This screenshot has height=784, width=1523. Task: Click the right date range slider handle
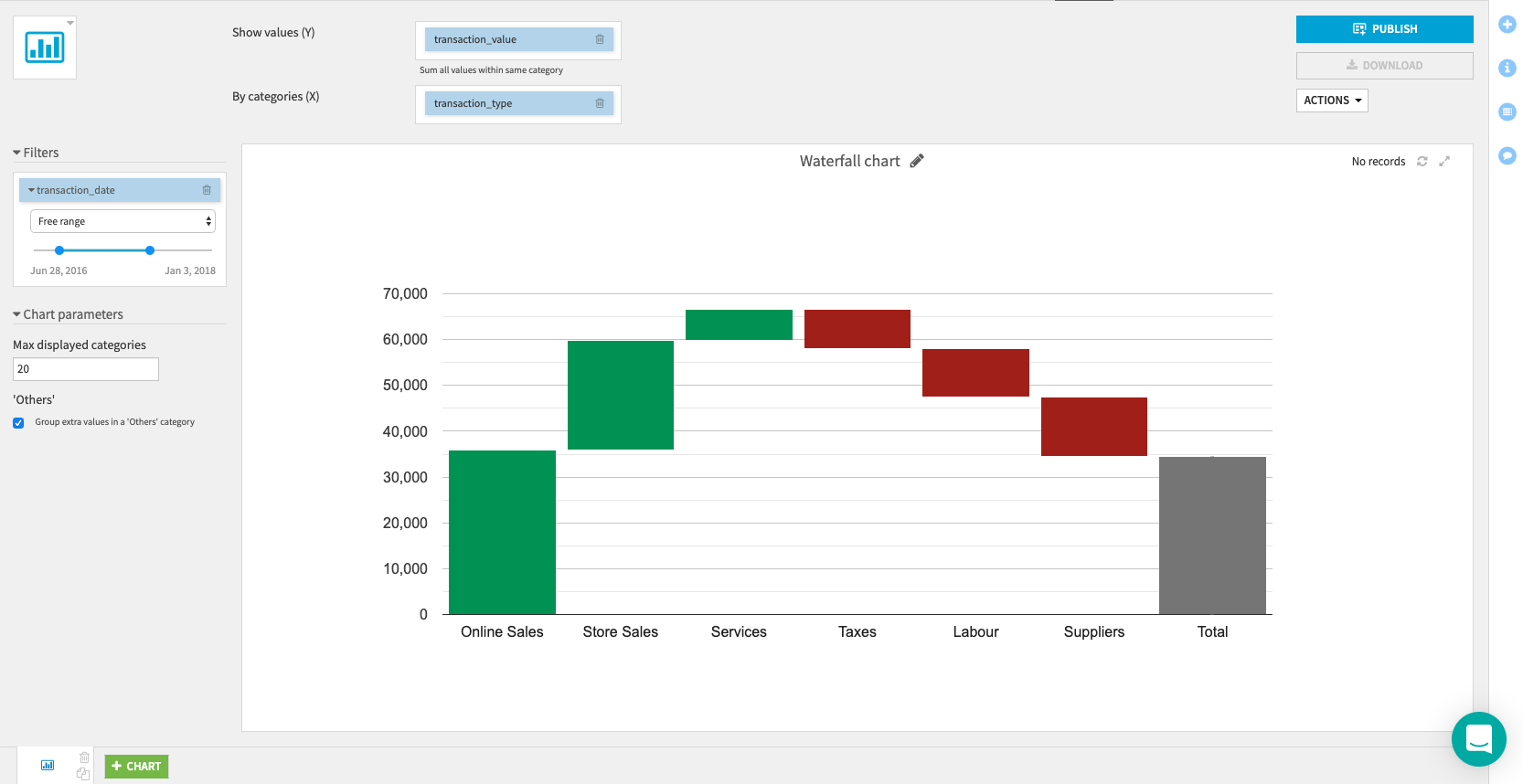(150, 250)
